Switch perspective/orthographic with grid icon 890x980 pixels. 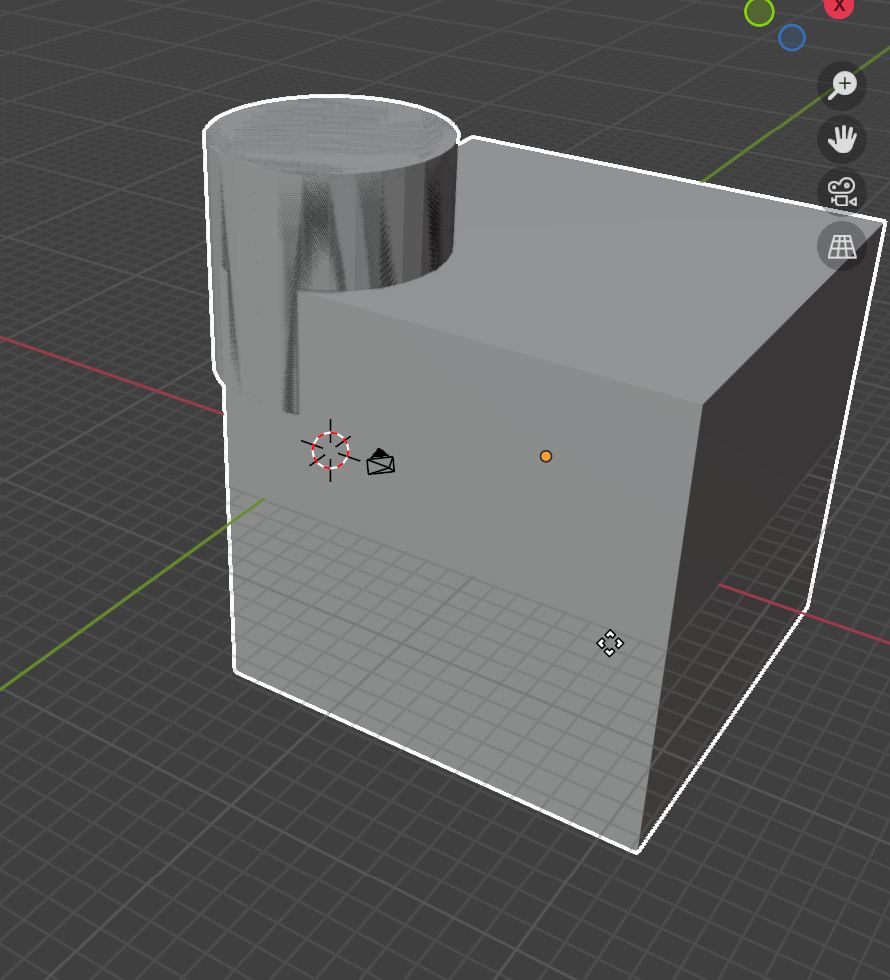click(842, 246)
